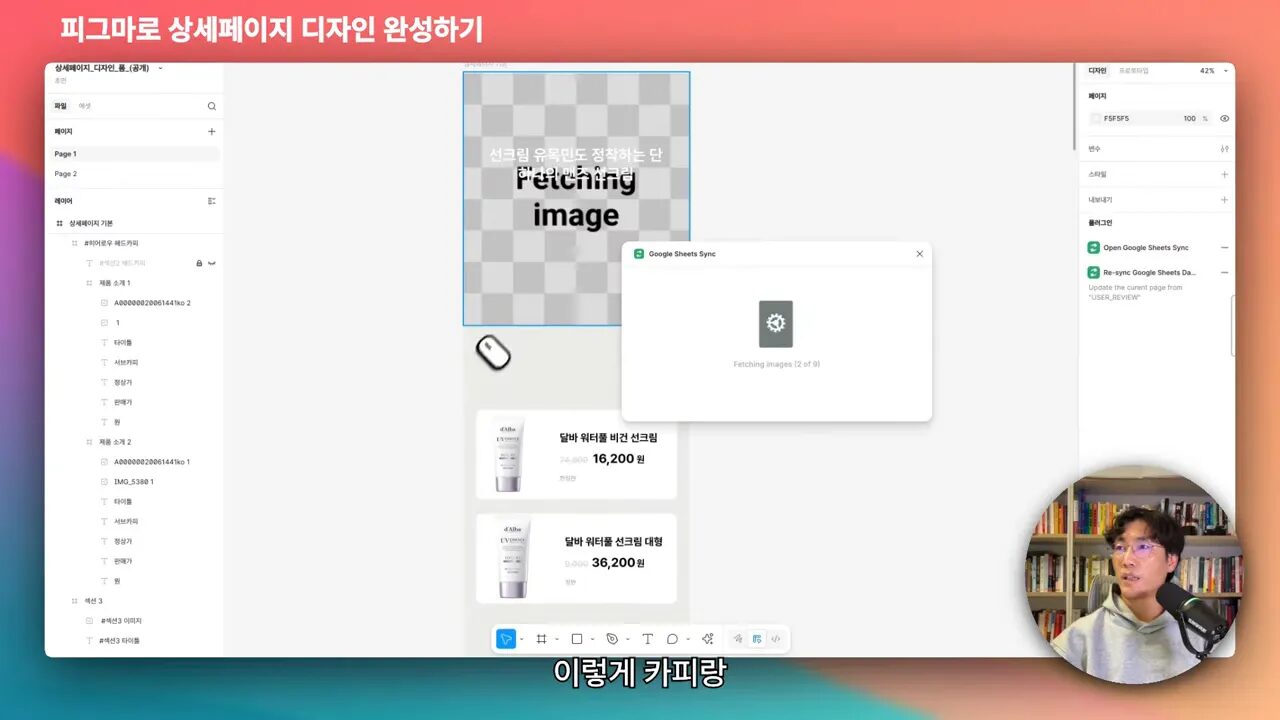Select the Frame tool

(541, 639)
